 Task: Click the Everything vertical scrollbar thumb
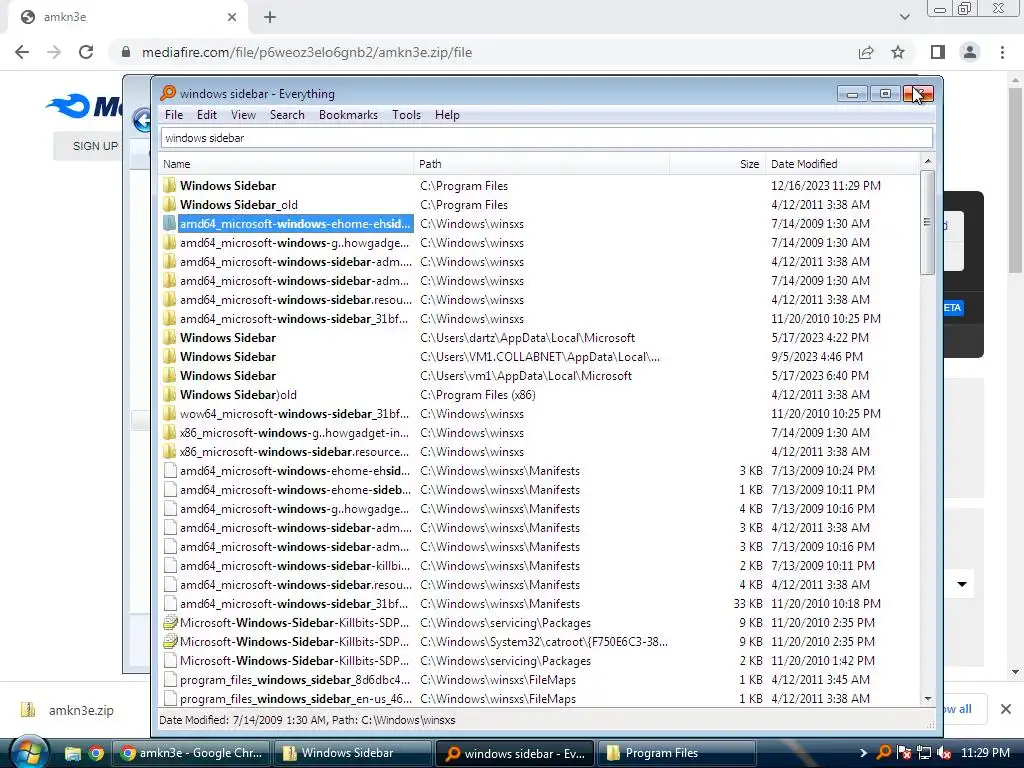[927, 223]
